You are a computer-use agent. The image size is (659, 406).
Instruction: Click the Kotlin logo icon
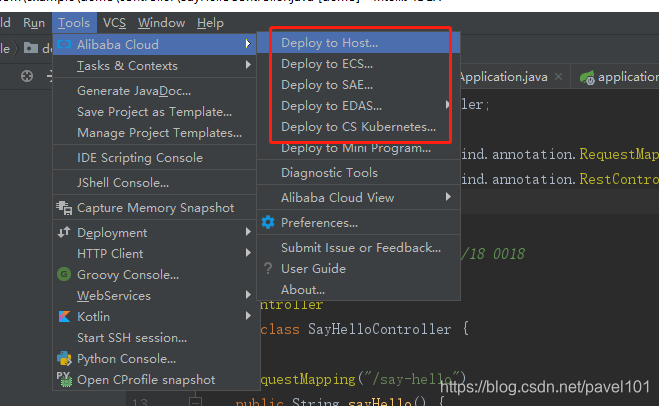(x=64, y=316)
